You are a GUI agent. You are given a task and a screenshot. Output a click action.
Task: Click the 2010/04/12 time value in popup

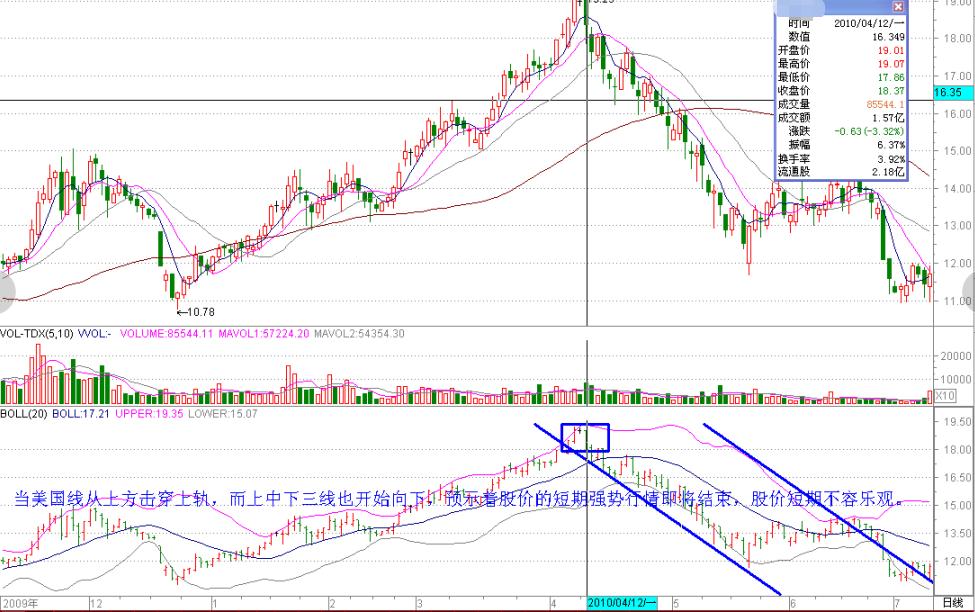click(869, 23)
